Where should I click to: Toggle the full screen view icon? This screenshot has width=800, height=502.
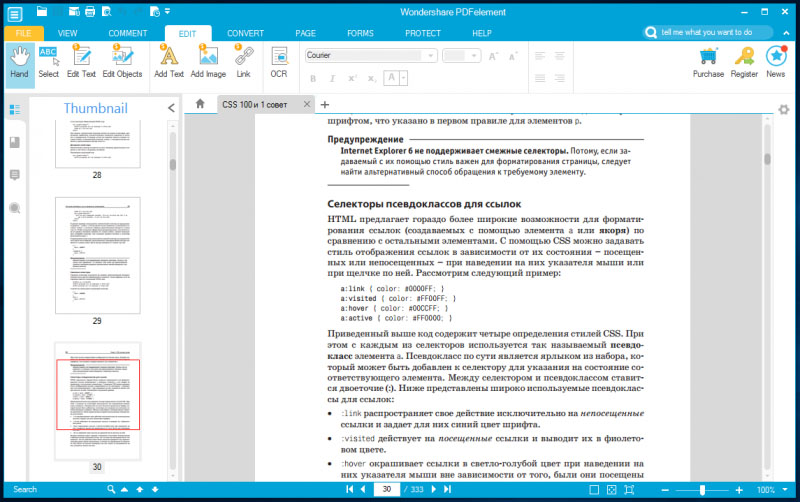629,490
